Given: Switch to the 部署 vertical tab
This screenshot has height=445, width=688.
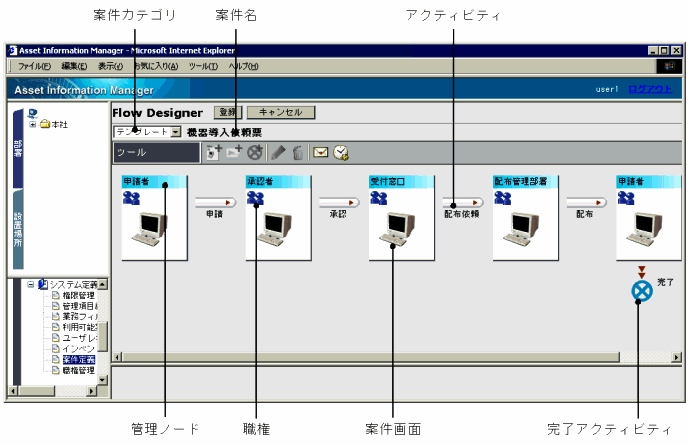Looking at the screenshot, I should click(18, 148).
